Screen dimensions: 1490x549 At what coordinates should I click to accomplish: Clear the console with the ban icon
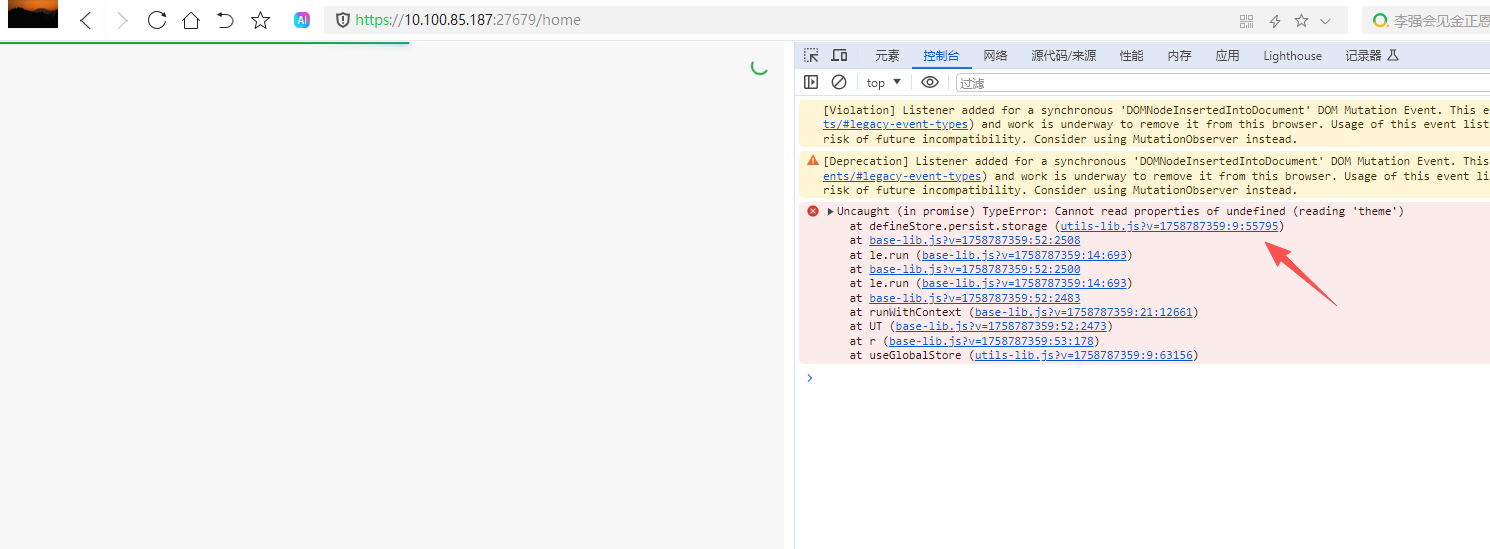click(x=839, y=82)
